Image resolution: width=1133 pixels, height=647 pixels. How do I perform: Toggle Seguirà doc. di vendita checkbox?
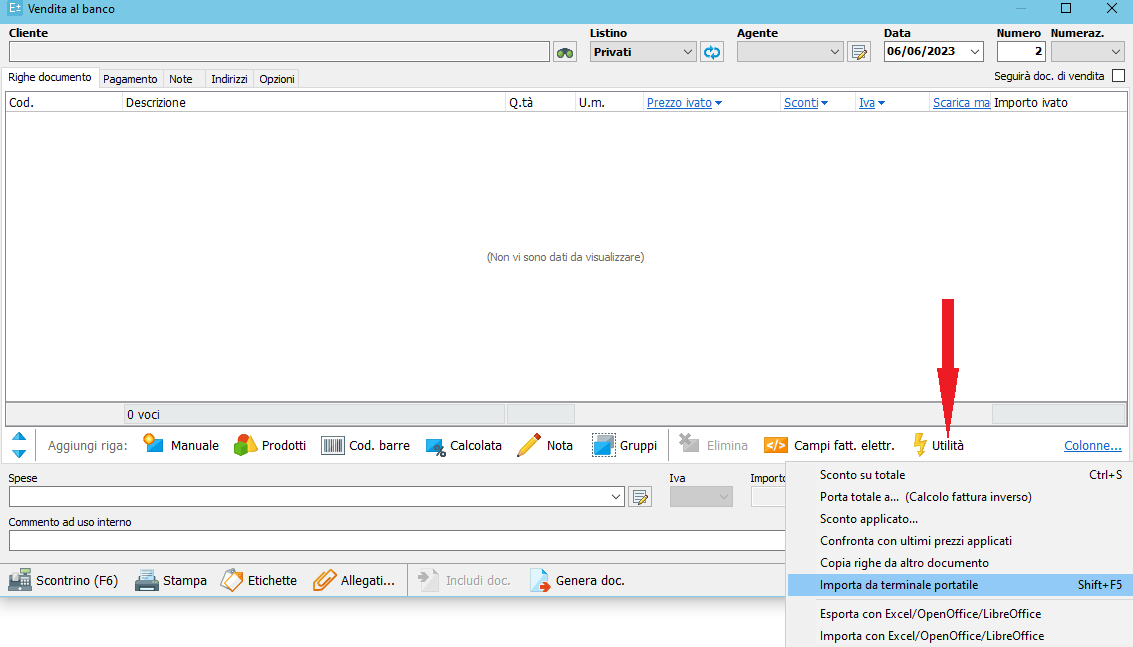pos(1119,76)
